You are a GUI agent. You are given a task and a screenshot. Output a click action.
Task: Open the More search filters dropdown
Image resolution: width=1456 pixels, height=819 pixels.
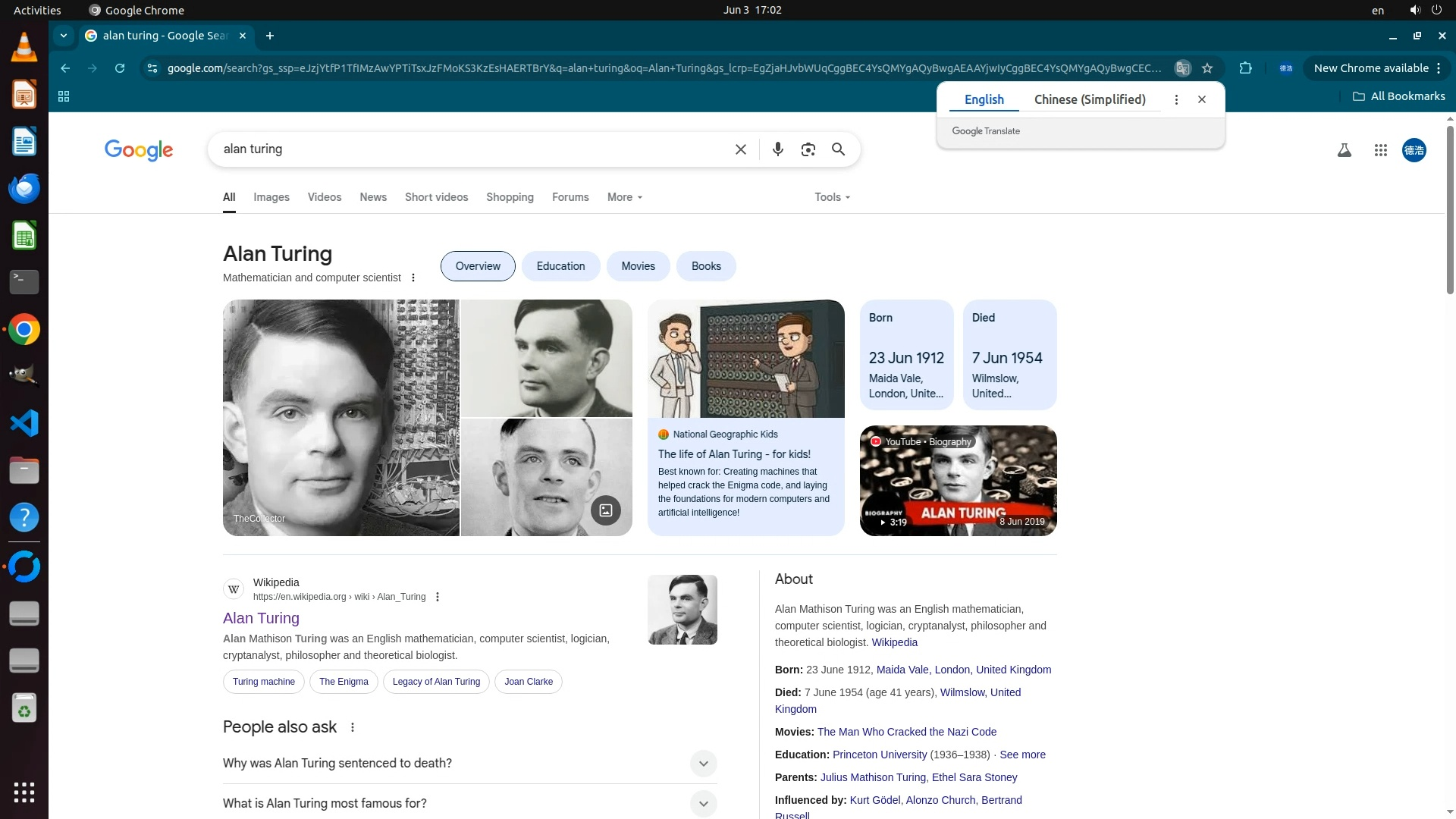pyautogui.click(x=624, y=197)
